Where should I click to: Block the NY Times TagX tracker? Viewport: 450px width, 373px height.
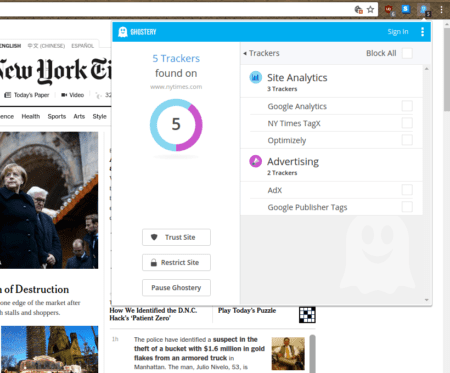click(407, 123)
